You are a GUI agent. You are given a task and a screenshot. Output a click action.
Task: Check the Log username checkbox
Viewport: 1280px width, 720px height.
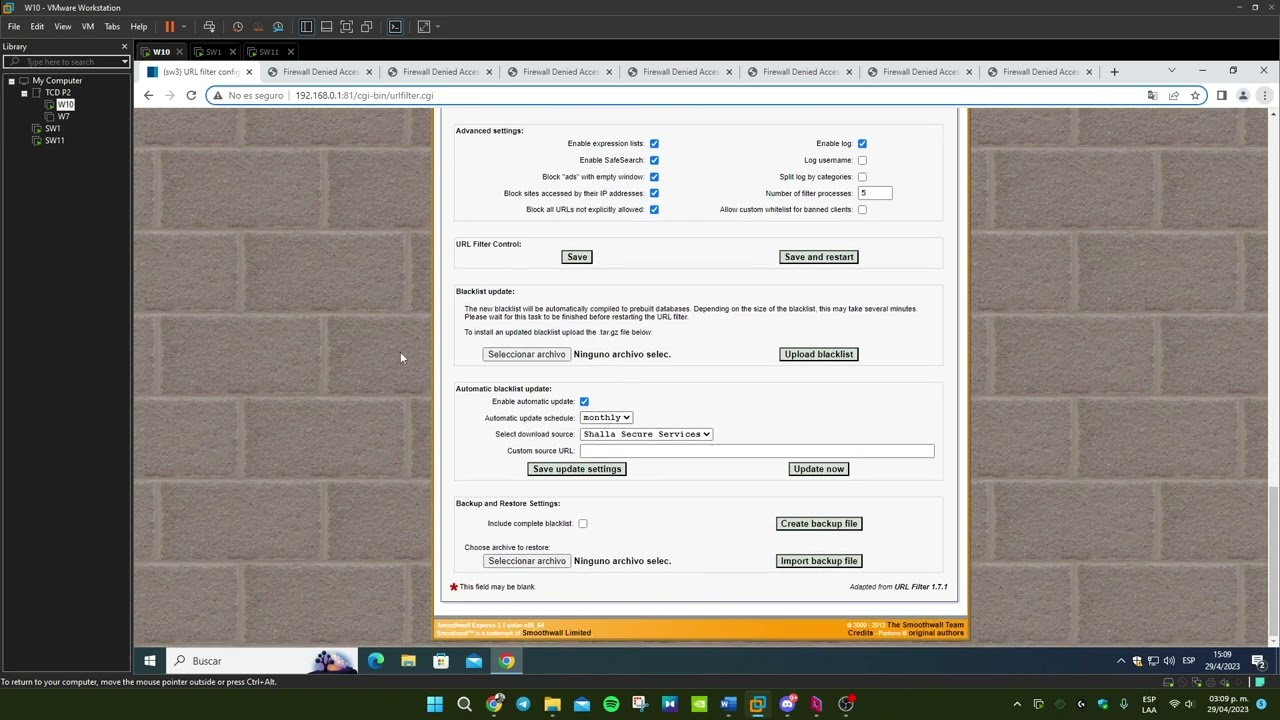862,160
